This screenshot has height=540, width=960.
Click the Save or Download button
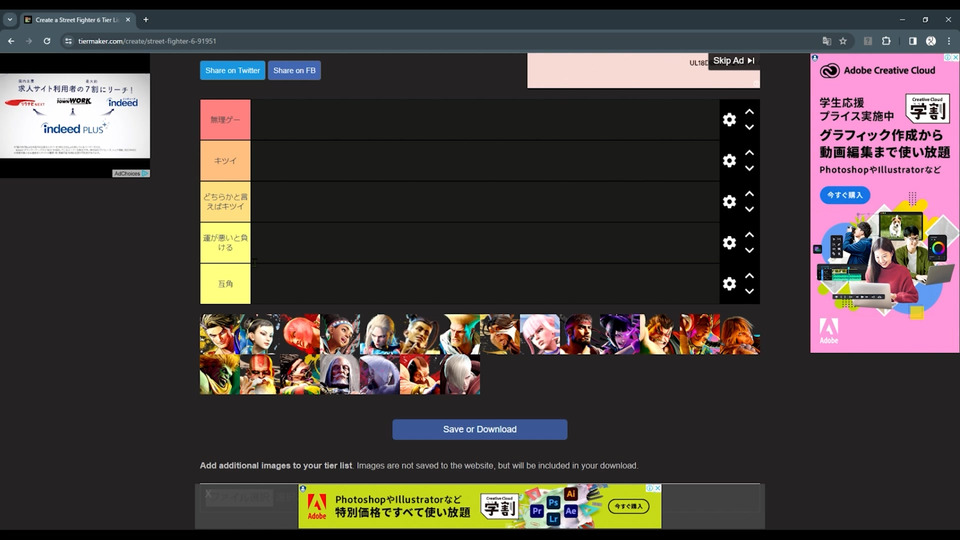coord(479,429)
